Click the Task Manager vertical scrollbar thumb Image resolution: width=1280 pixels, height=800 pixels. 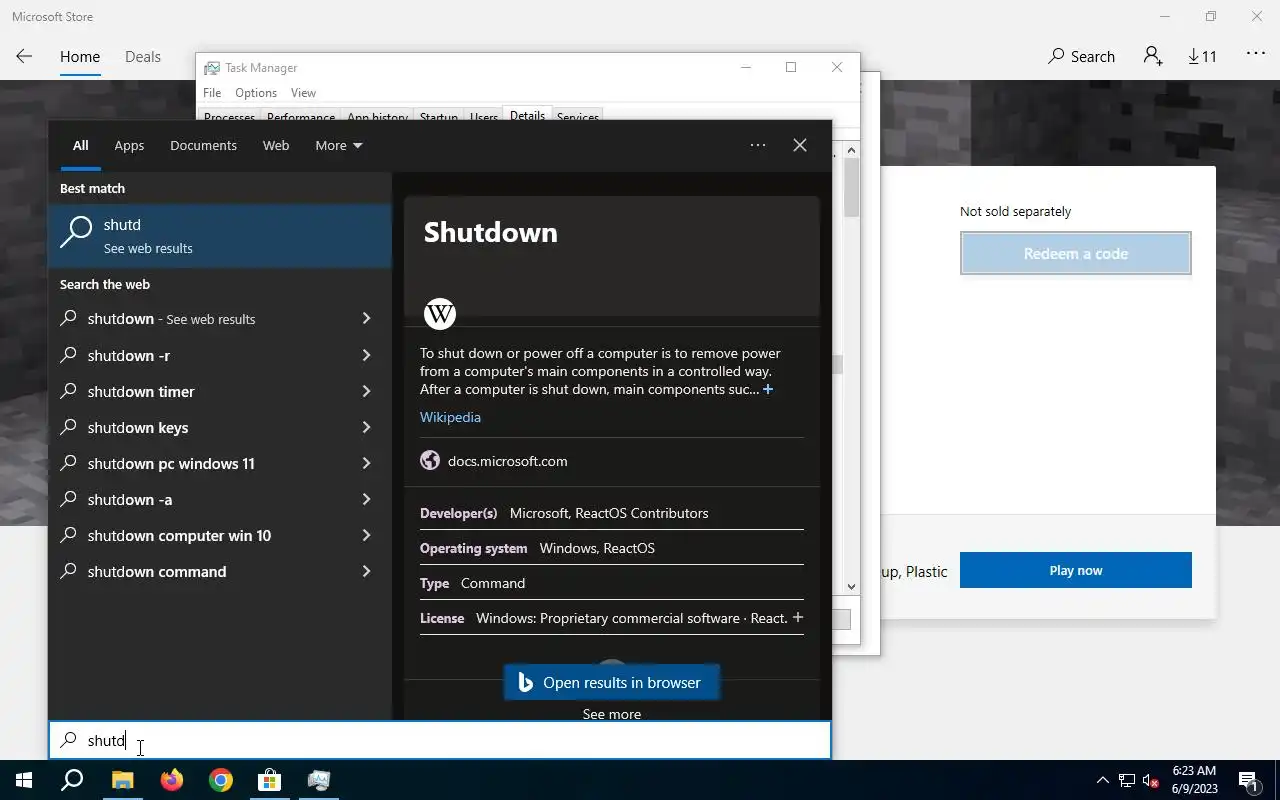point(851,188)
